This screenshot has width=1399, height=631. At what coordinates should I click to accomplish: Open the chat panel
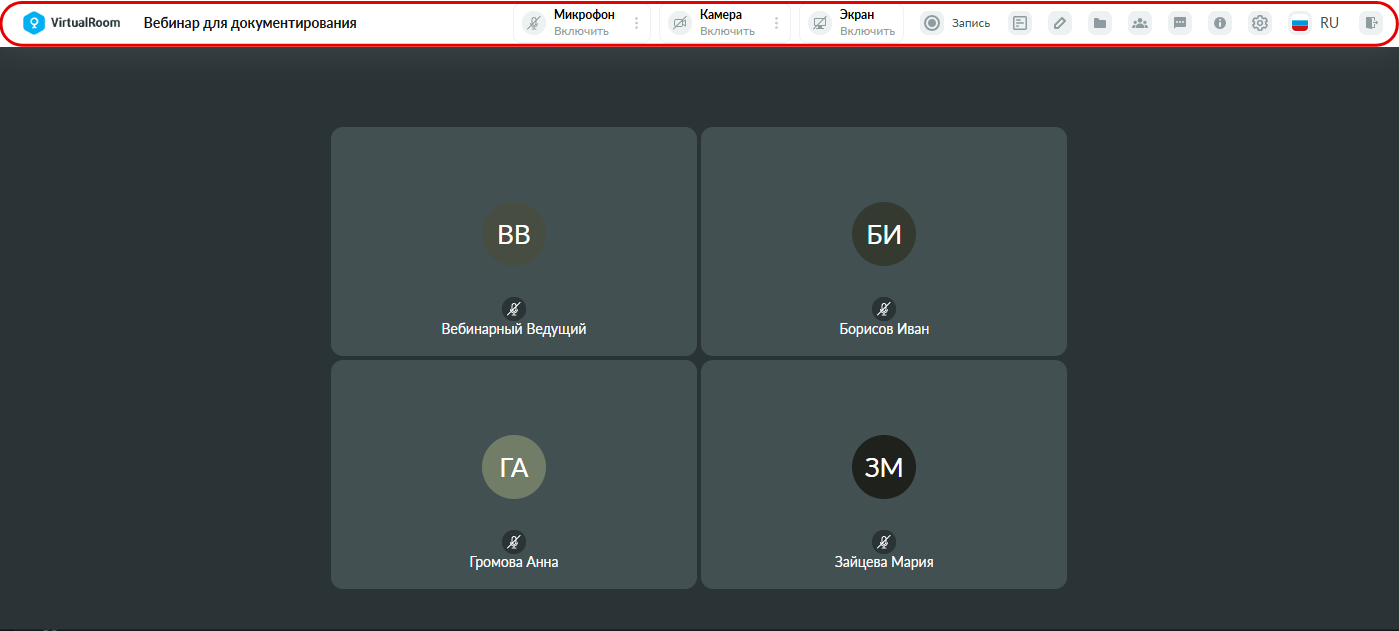[x=1180, y=23]
